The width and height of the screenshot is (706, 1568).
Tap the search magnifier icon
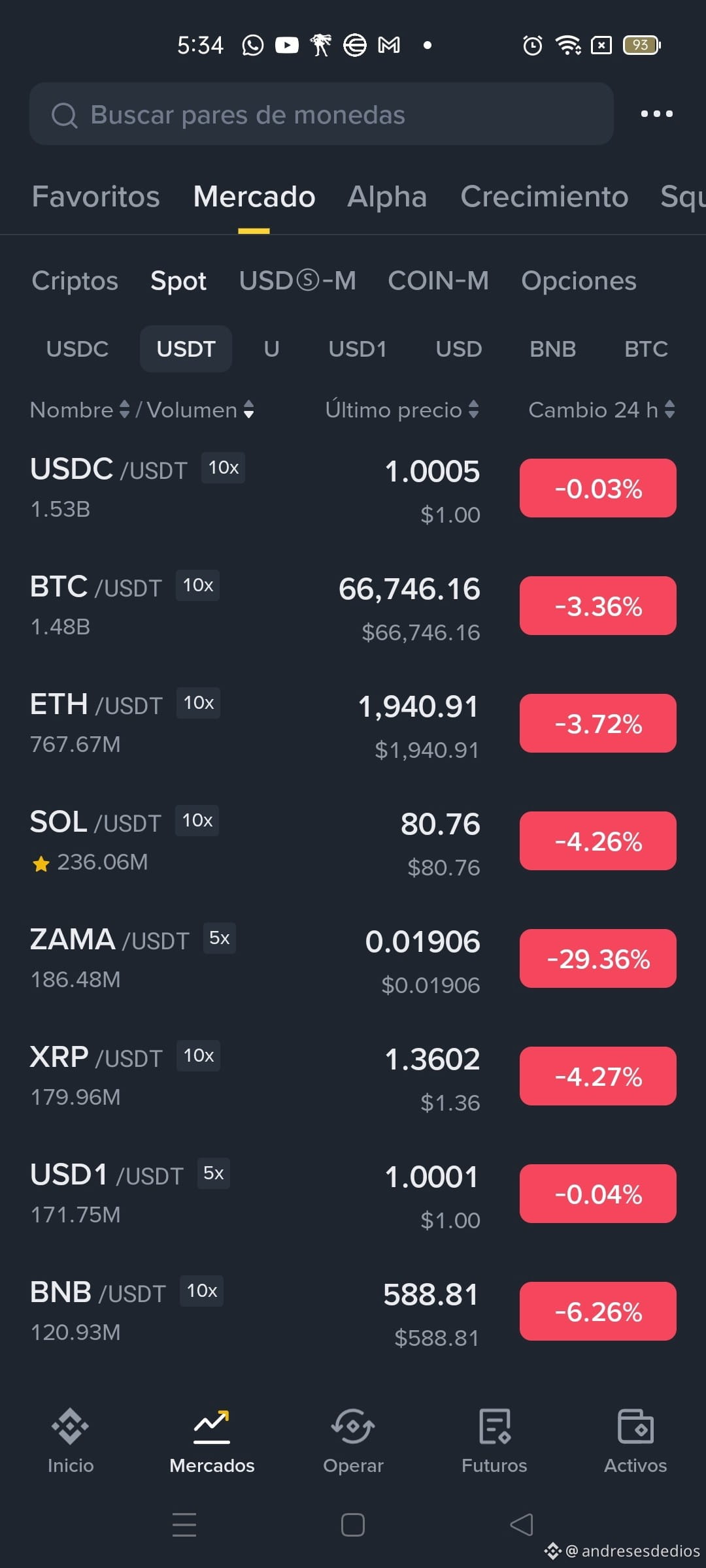[64, 115]
